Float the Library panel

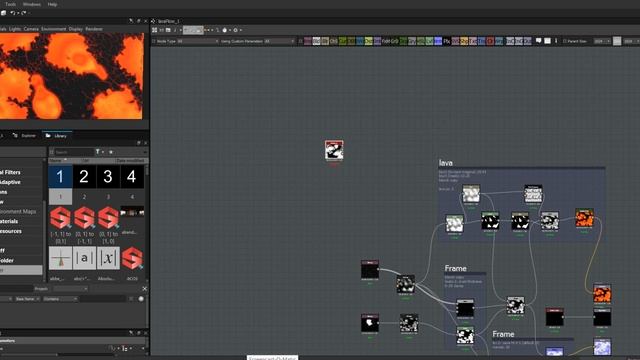pos(138,143)
